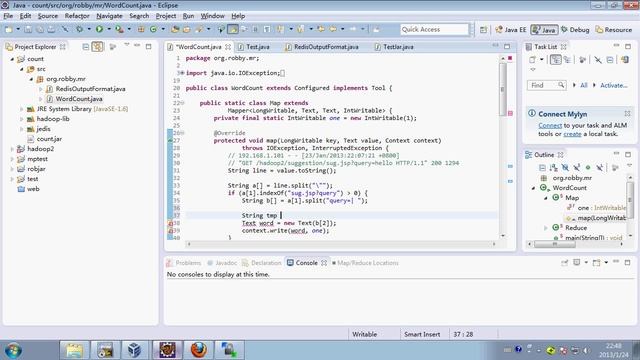Toggle Hide Fields in Outline toolbar
Image resolution: width=640 pixels, height=360 pixels.
click(x=565, y=167)
